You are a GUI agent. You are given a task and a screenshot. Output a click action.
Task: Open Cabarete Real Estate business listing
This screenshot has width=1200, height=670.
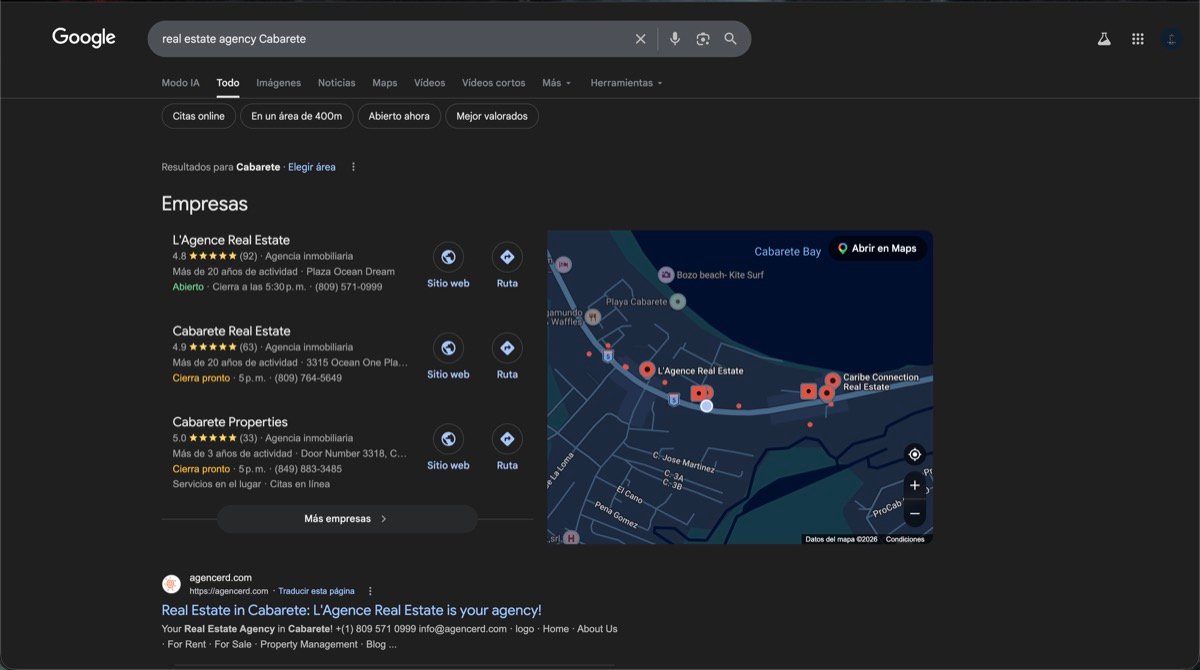(231, 331)
